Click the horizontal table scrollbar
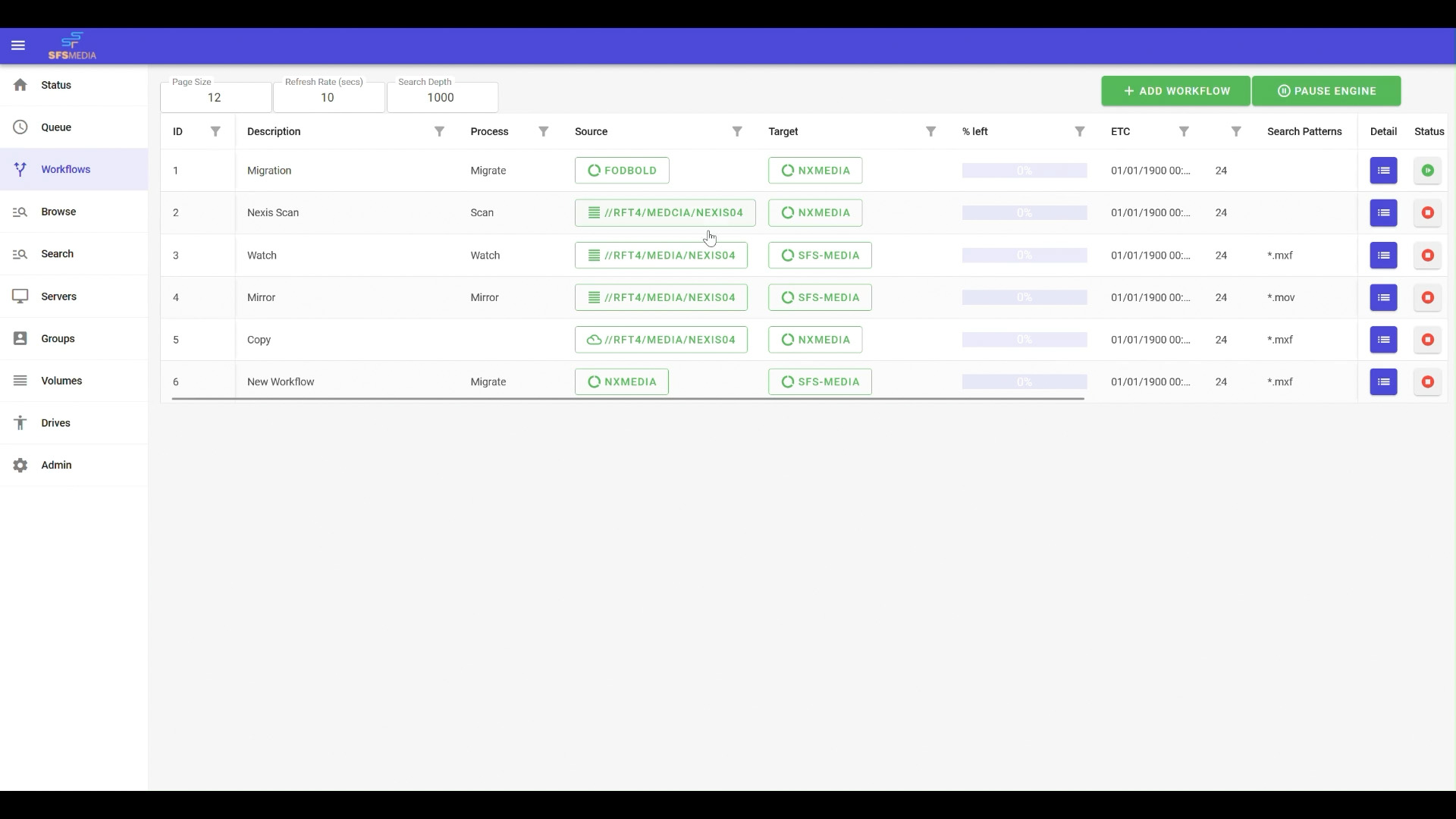 628,399
